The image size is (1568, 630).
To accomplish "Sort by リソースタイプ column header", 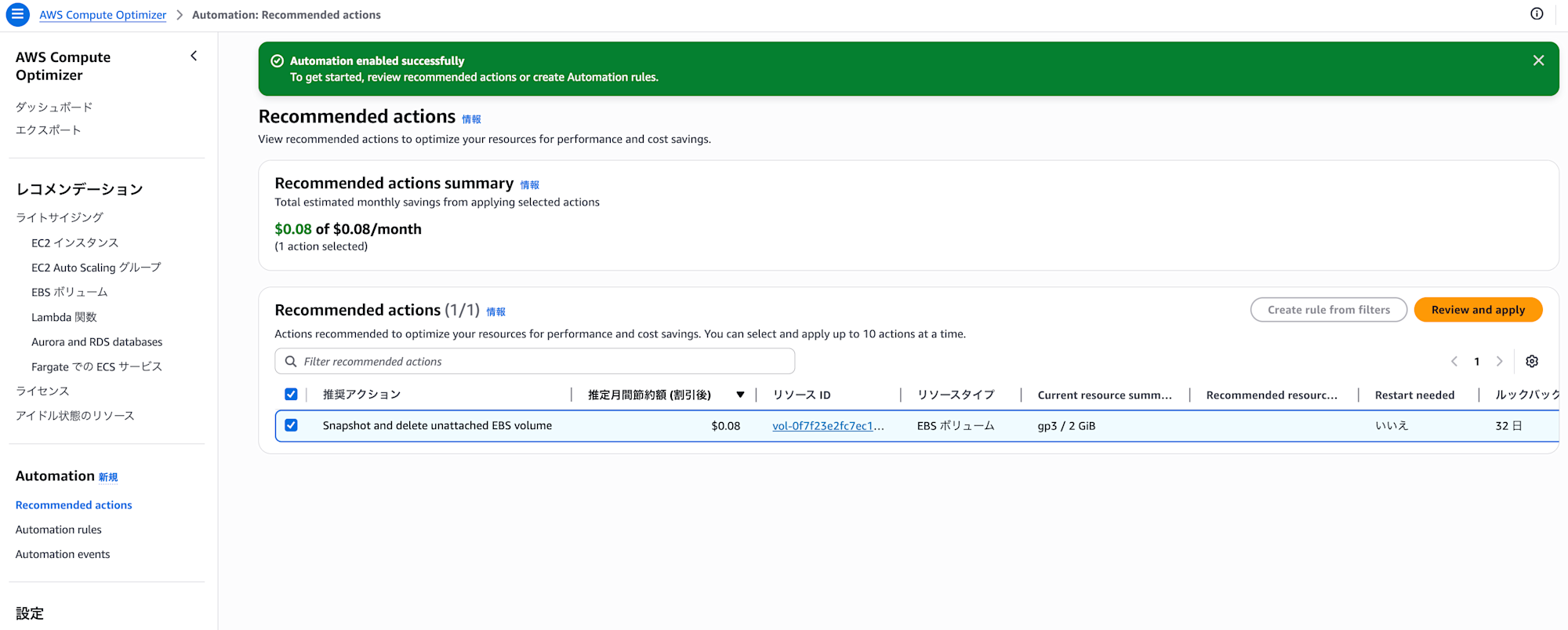I will [x=956, y=395].
